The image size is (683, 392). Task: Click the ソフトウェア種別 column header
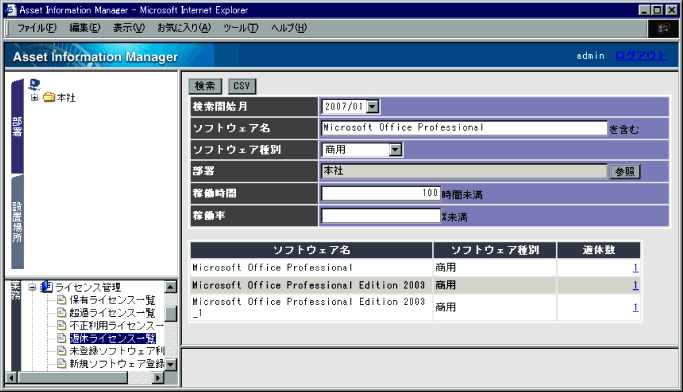(x=495, y=250)
